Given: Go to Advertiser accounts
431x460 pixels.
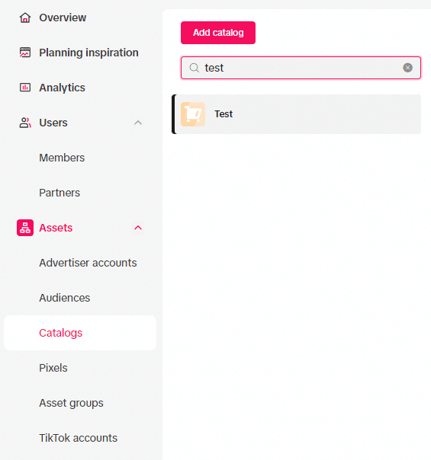Looking at the screenshot, I should [x=88, y=263].
